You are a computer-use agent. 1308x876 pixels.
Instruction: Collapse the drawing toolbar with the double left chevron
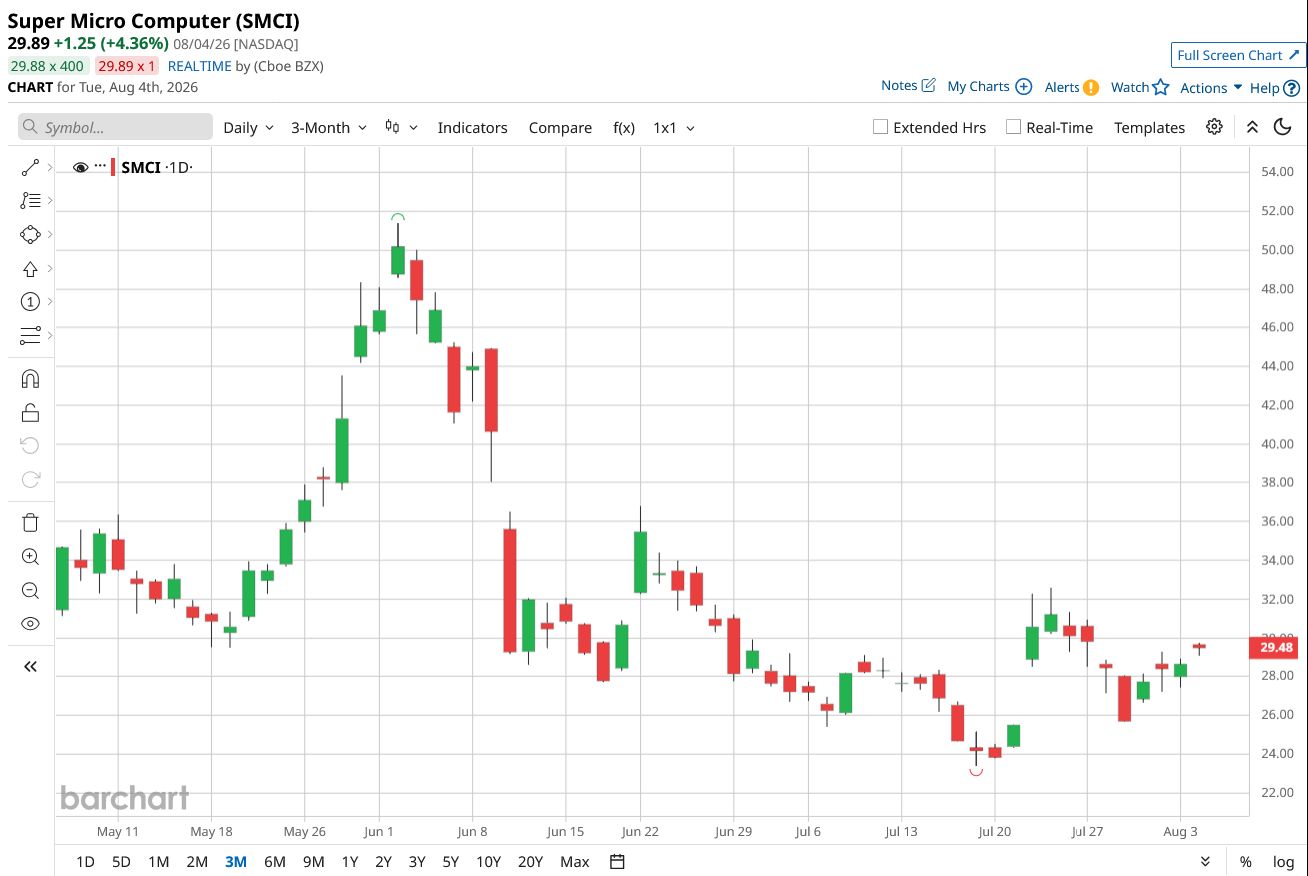30,666
